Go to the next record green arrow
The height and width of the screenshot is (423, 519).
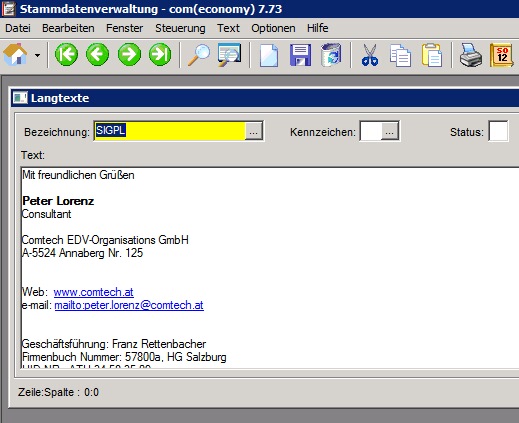click(x=129, y=54)
